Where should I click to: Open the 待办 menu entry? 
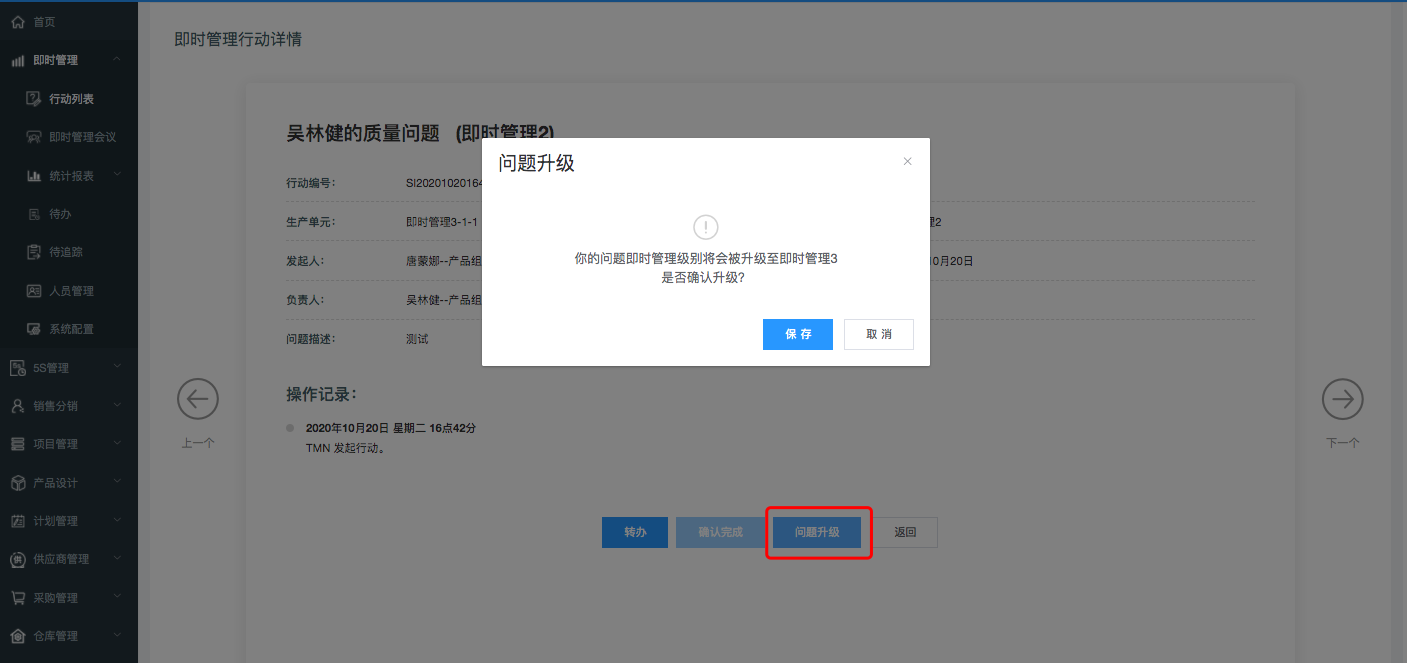(60, 214)
